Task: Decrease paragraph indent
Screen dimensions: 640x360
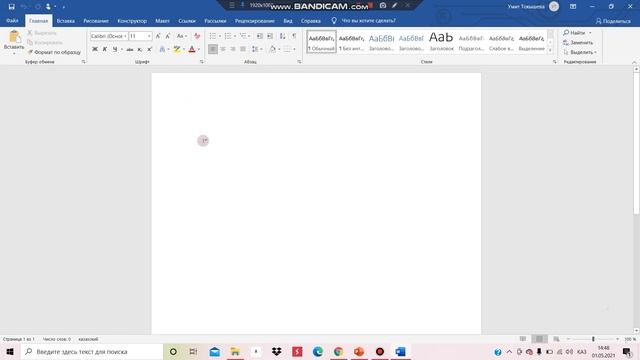Action: [x=260, y=36]
